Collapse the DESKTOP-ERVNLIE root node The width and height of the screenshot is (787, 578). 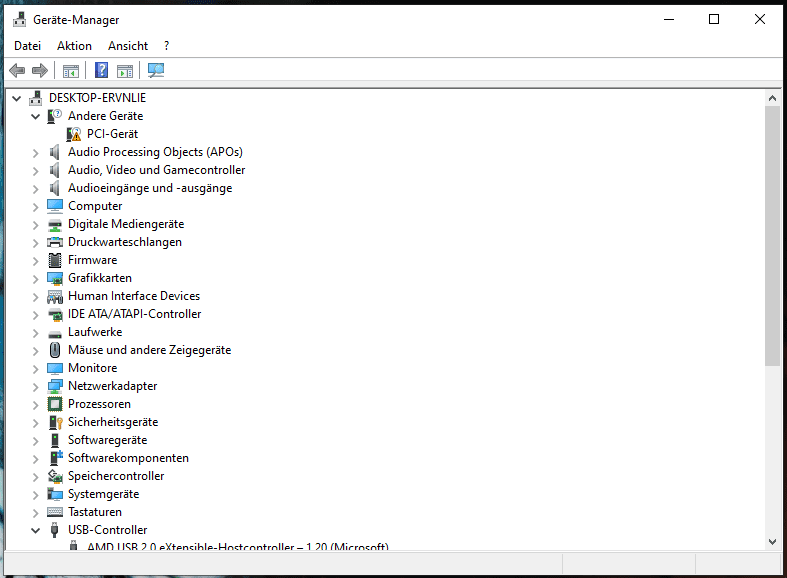point(17,98)
